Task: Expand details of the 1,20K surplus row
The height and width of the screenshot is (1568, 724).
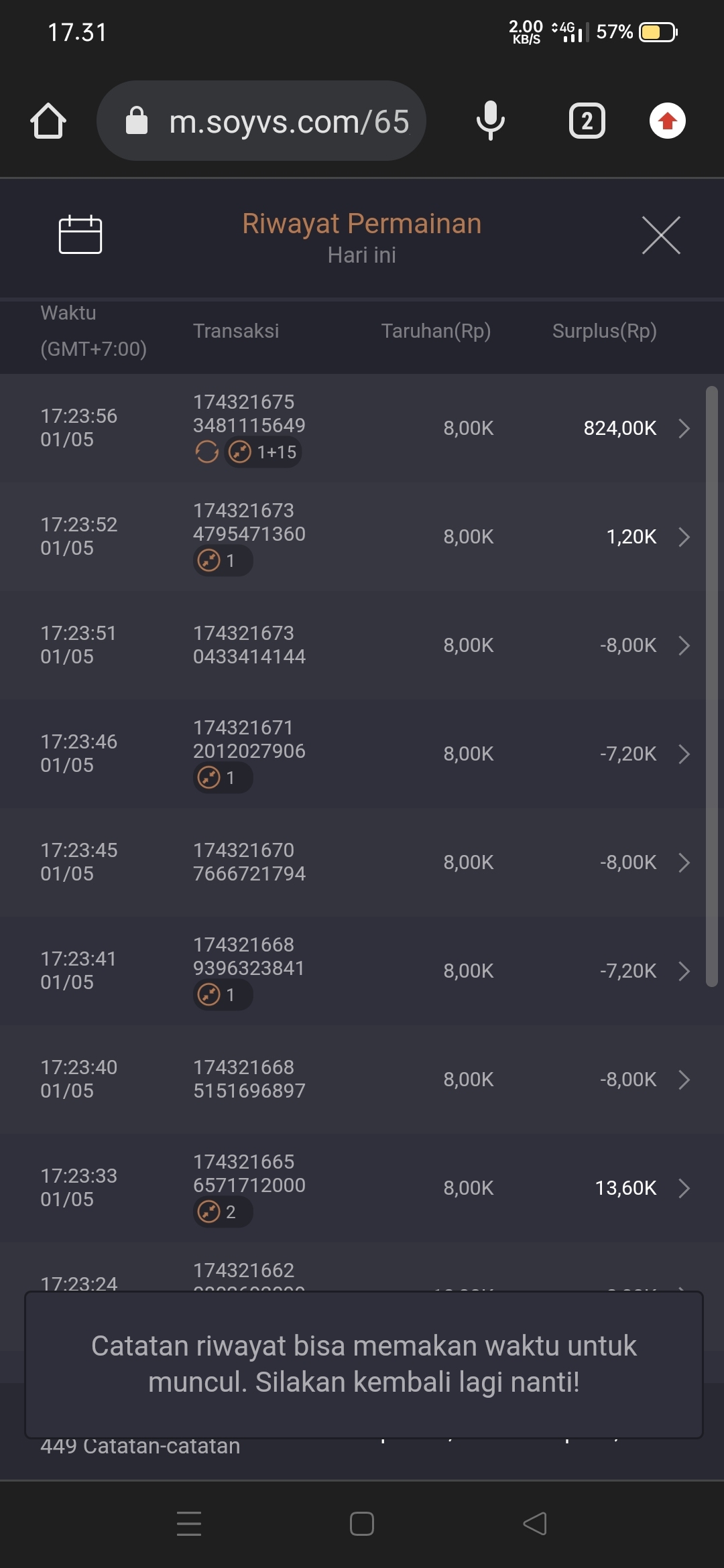Action: point(684,537)
